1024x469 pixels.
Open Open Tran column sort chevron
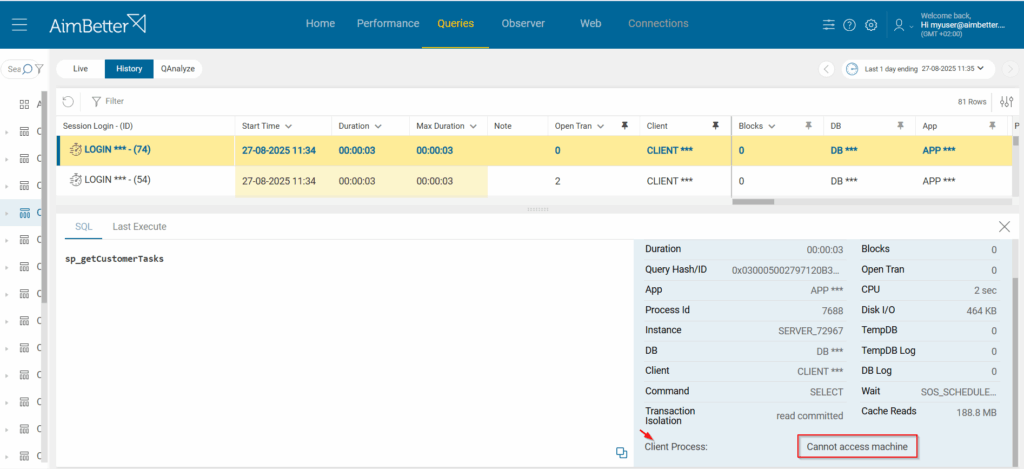click(601, 126)
